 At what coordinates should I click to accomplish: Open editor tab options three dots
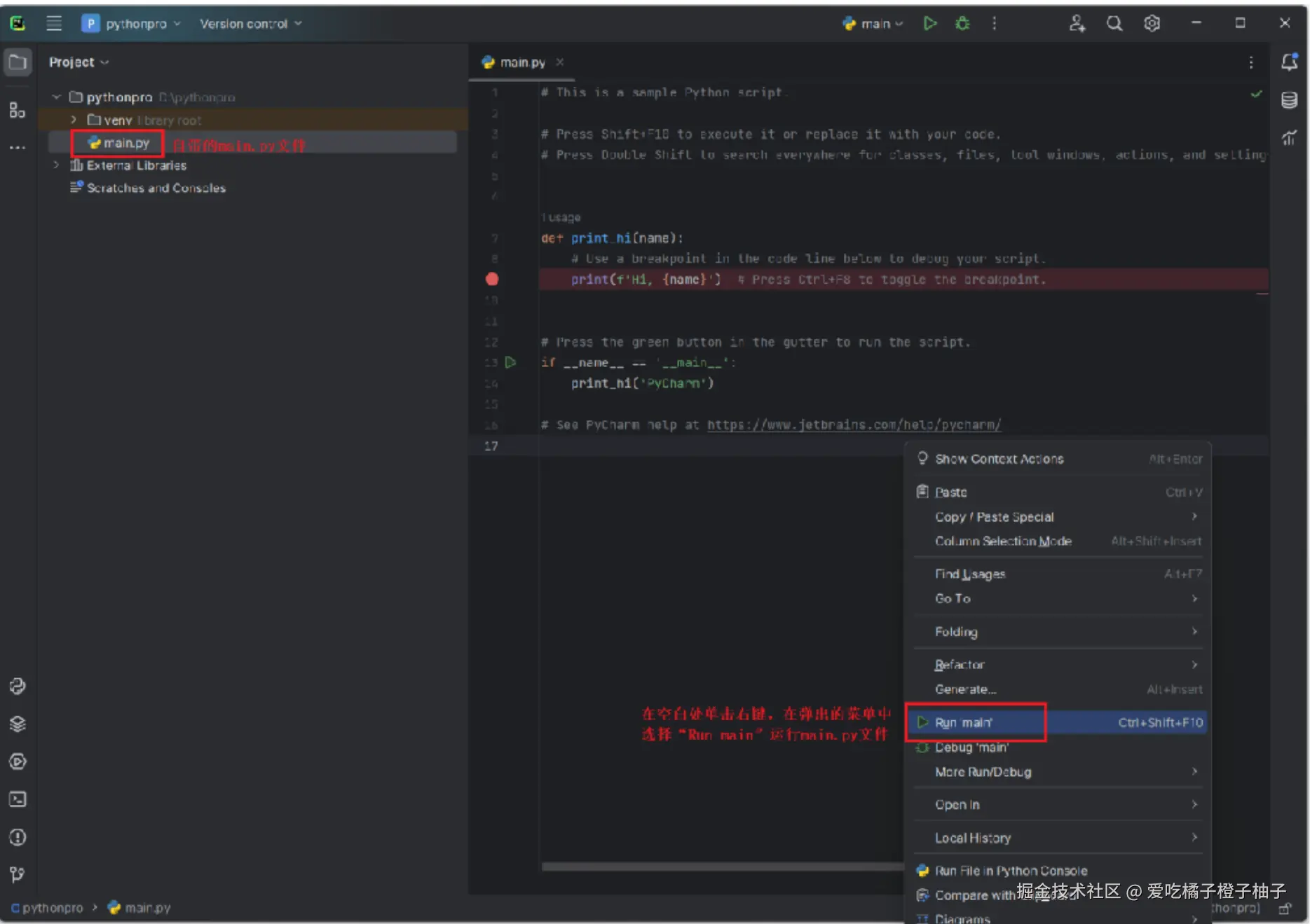click(1251, 62)
